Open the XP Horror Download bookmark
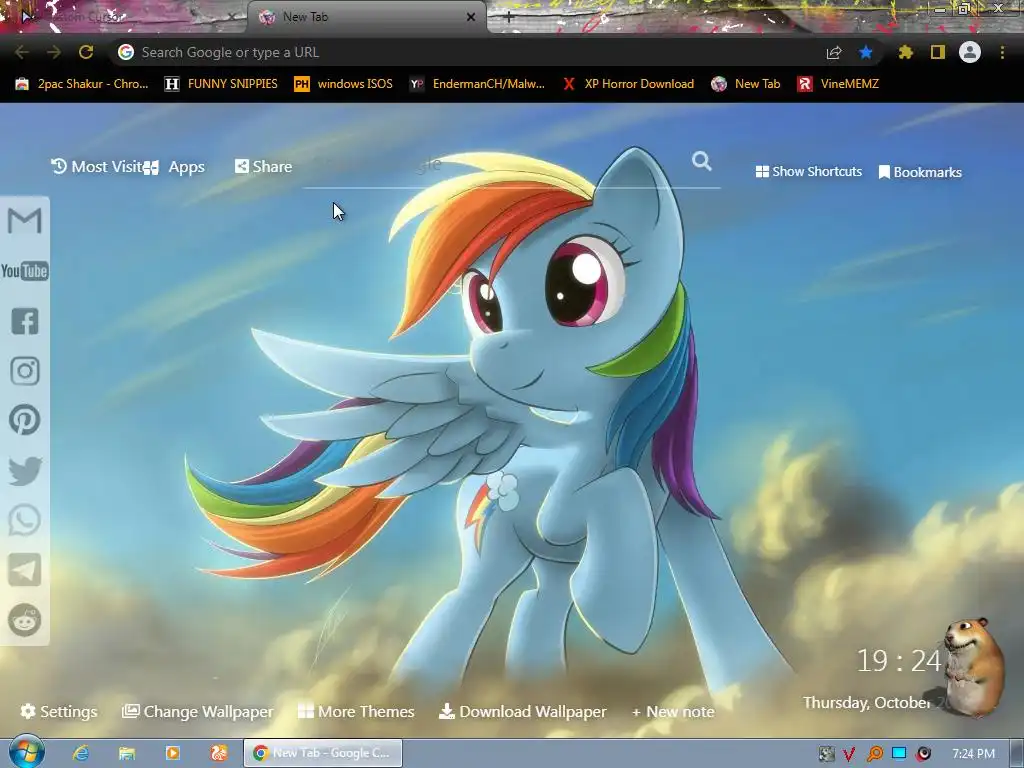 click(x=628, y=84)
